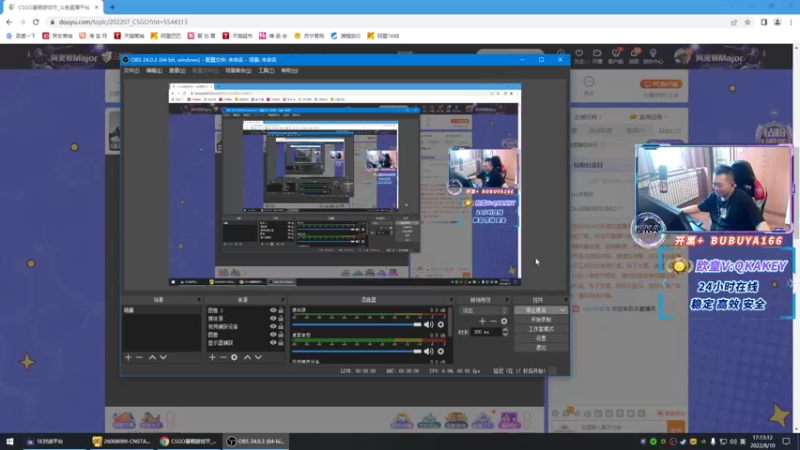This screenshot has height=450, width=800.
Task: Bookmark this page with star icon
Action: (x=747, y=22)
